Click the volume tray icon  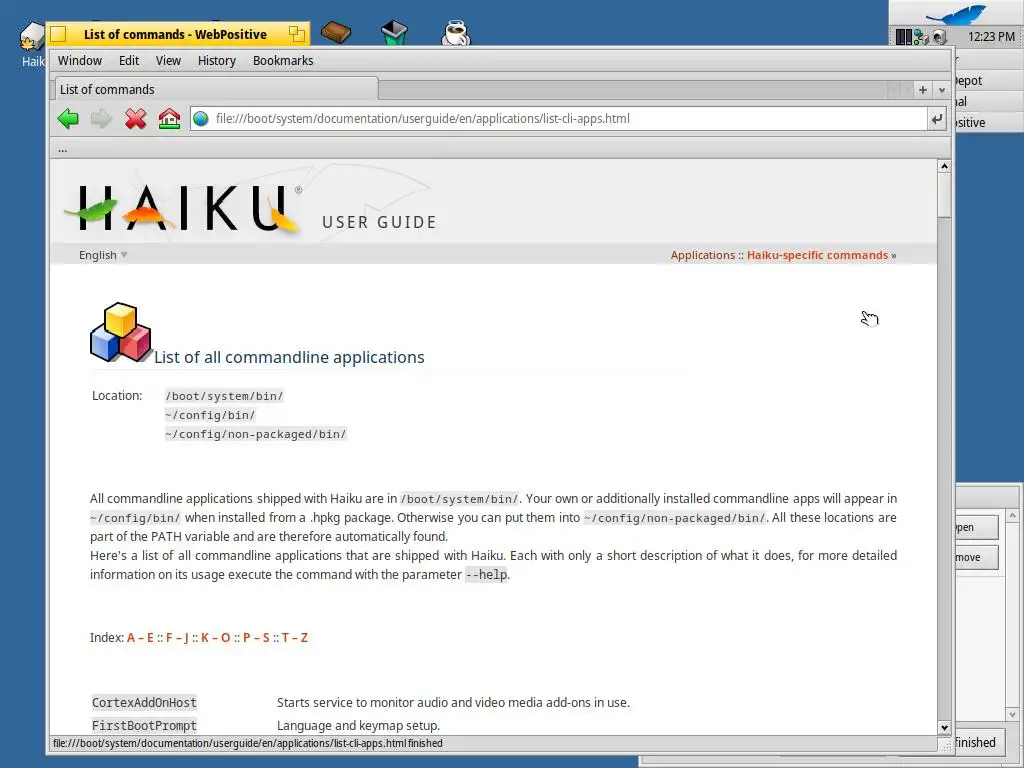[939, 37]
